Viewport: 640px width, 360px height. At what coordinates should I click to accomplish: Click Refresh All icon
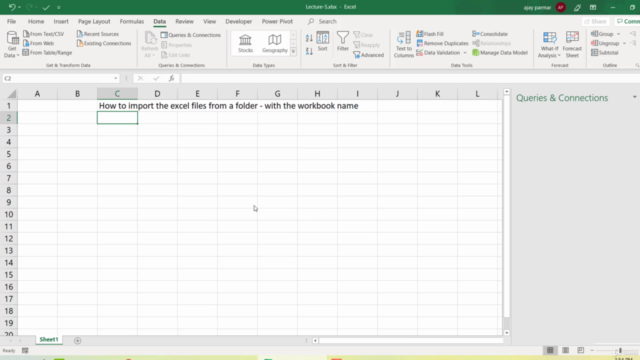[x=150, y=39]
